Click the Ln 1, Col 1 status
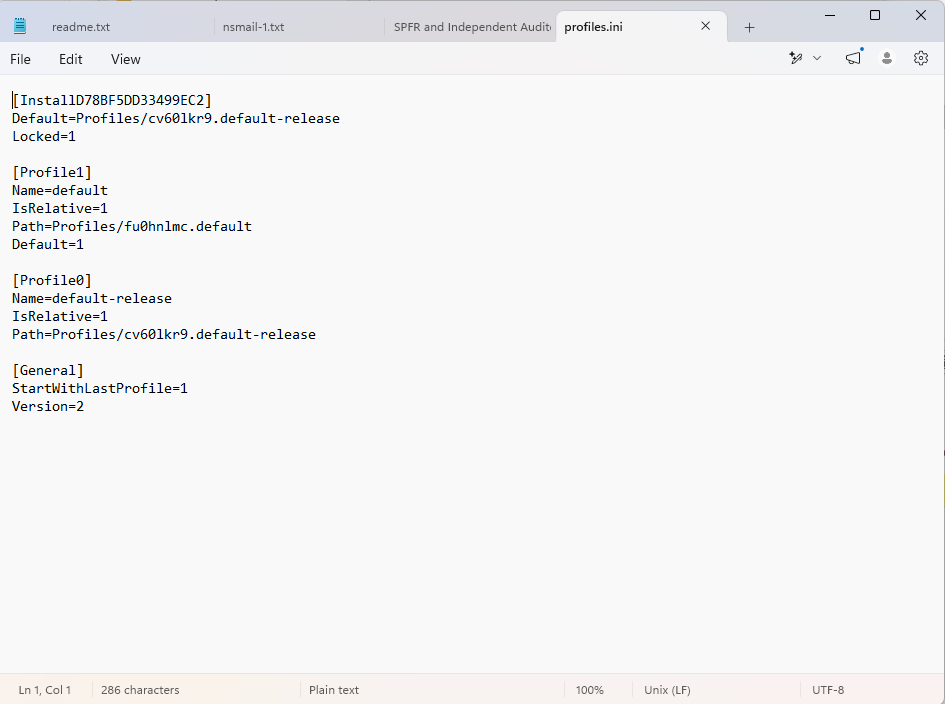945x704 pixels. (45, 690)
